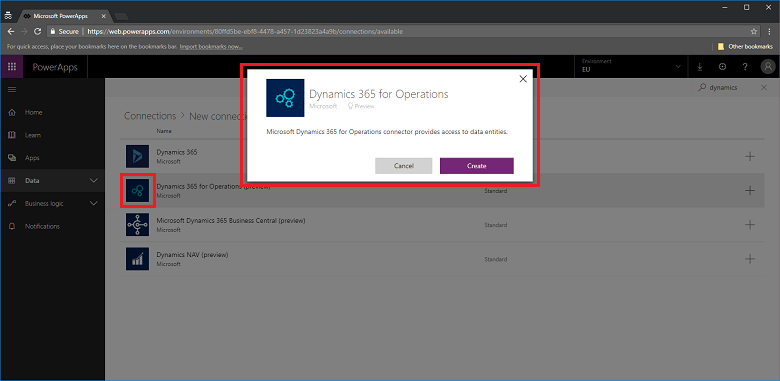Open a new browser tab
Viewport: 780px width, 381px height.
pos(121,16)
